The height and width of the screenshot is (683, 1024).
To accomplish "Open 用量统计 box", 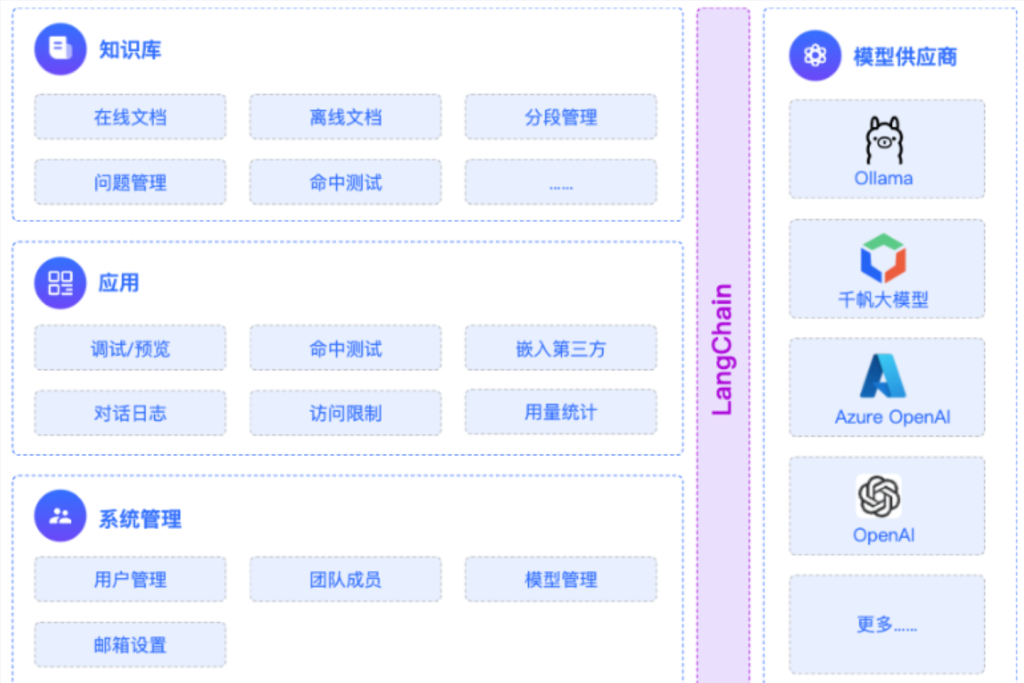I will click(x=560, y=411).
